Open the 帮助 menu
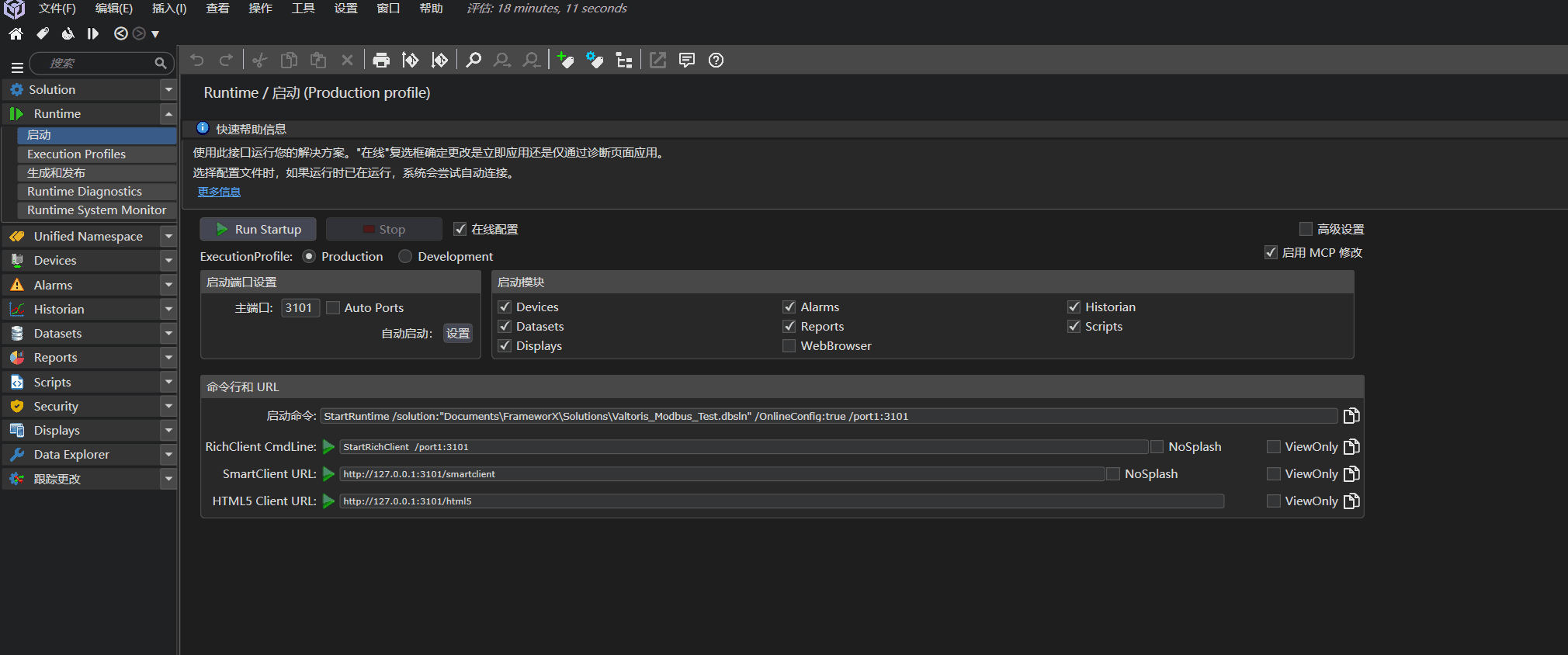Screen dimensions: 1568x655 coord(431,9)
